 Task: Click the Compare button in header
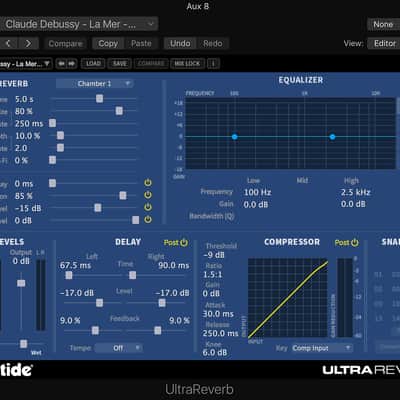(65, 43)
